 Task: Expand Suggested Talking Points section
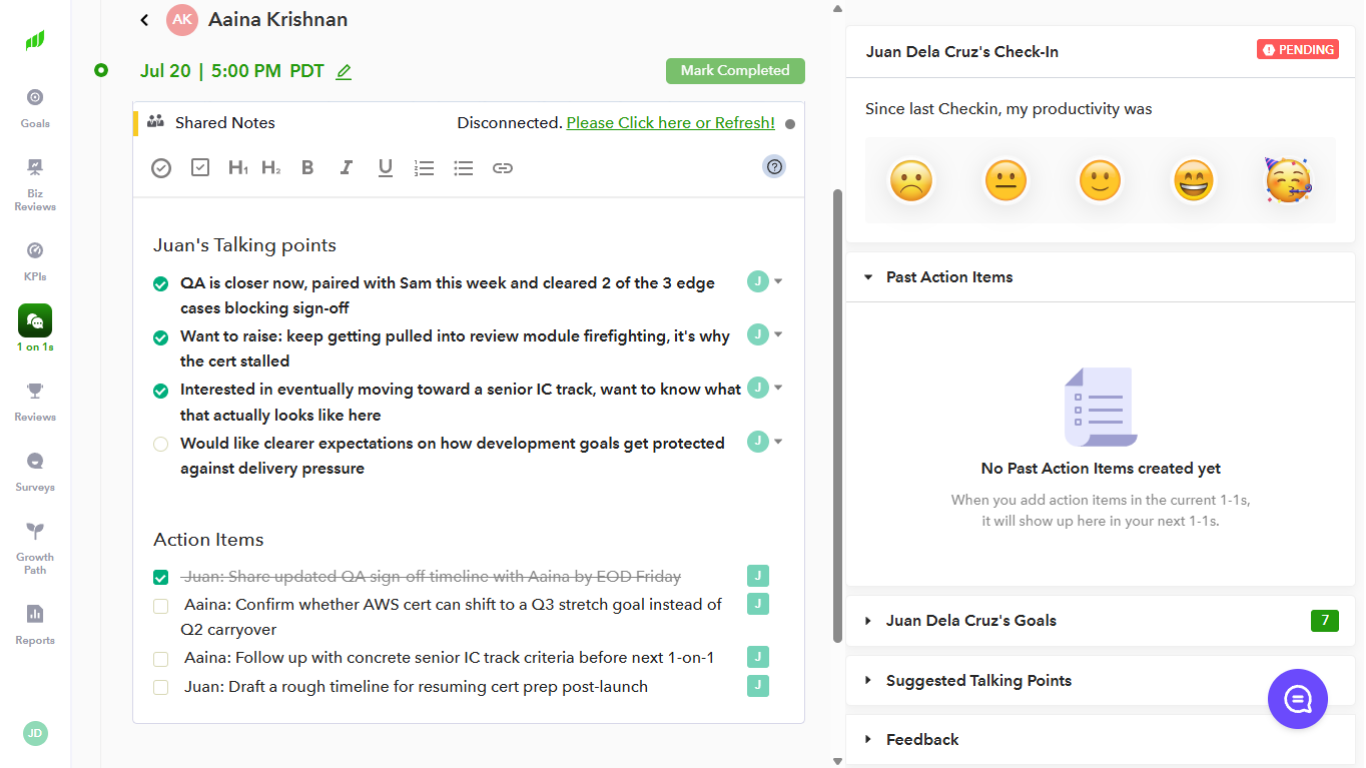pos(868,681)
